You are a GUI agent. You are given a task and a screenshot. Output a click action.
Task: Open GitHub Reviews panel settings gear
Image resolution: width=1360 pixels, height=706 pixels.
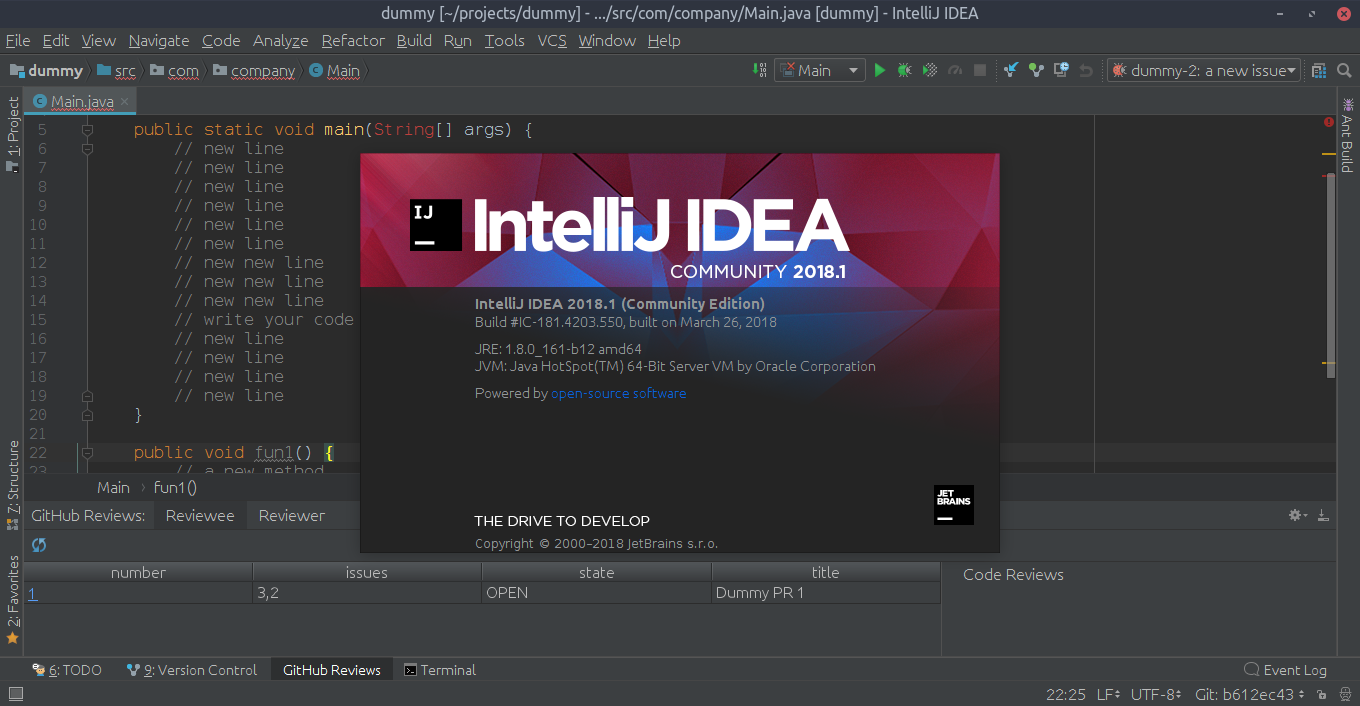tap(1293, 514)
